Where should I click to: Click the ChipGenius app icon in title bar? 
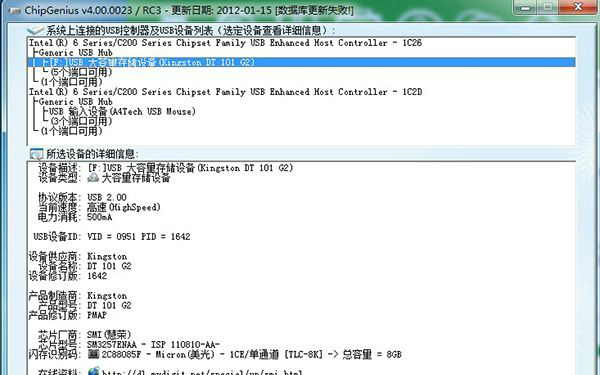click(15, 10)
